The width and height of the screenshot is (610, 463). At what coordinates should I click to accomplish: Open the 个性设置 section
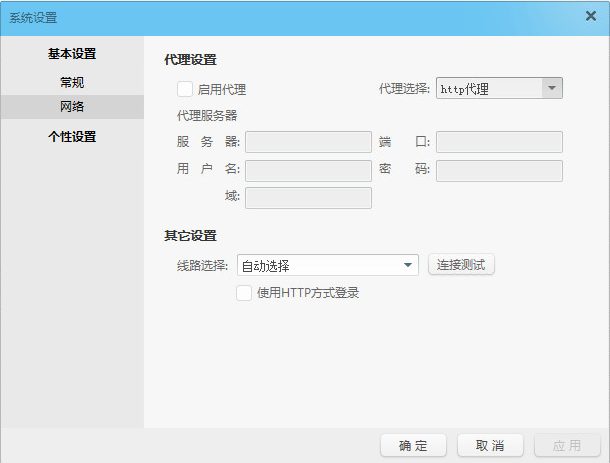tap(72, 137)
